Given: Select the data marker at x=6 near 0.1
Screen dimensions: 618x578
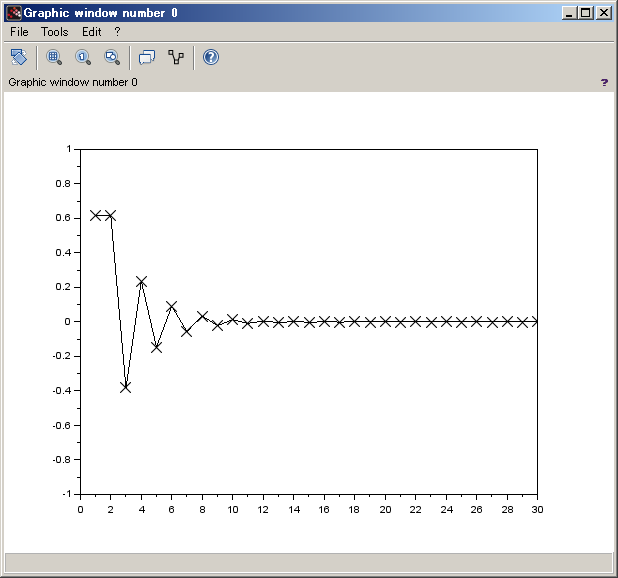Looking at the screenshot, I should tap(171, 306).
